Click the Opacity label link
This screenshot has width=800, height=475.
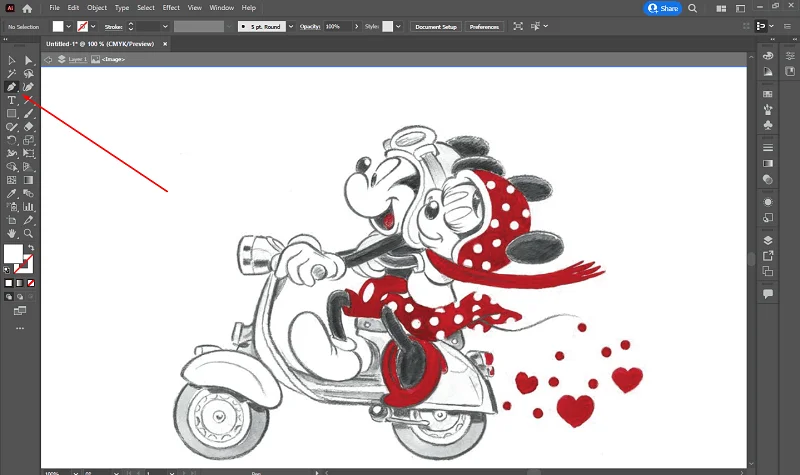point(310,27)
